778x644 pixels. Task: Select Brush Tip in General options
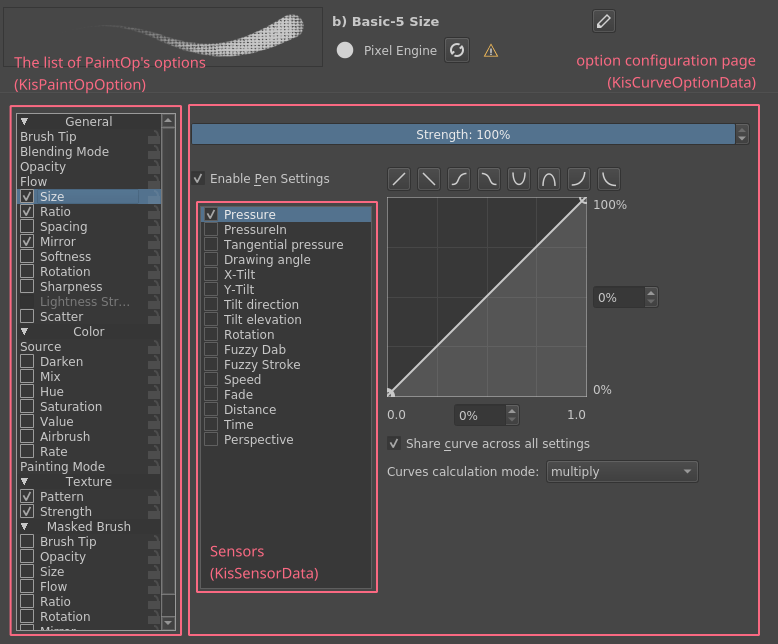pos(48,136)
